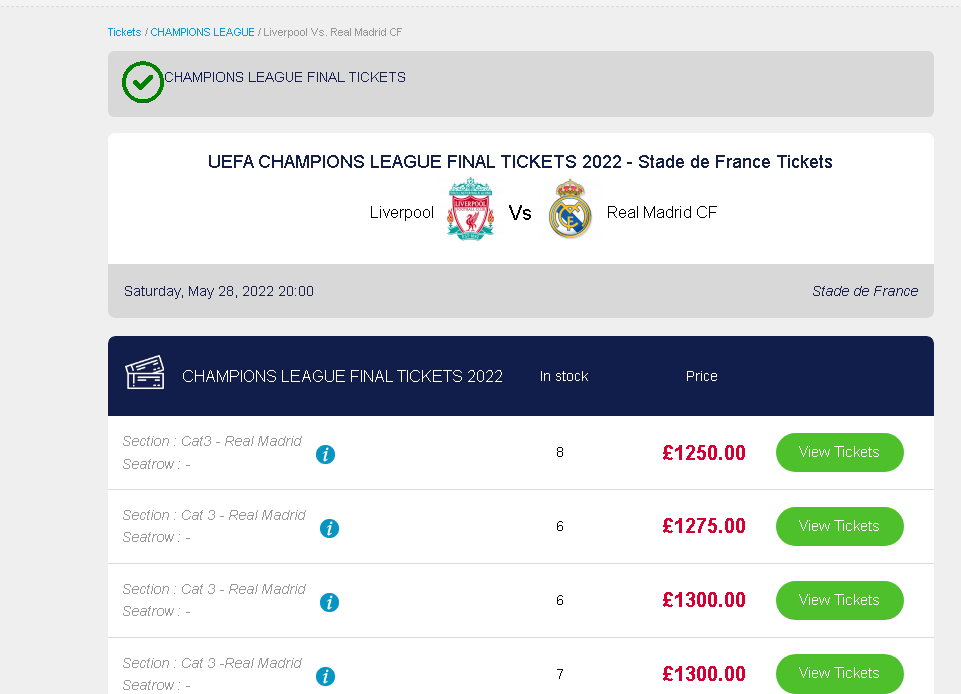View Tickets for the 6-in-stock £1300.00 listing
The image size is (961, 694).
click(x=839, y=600)
